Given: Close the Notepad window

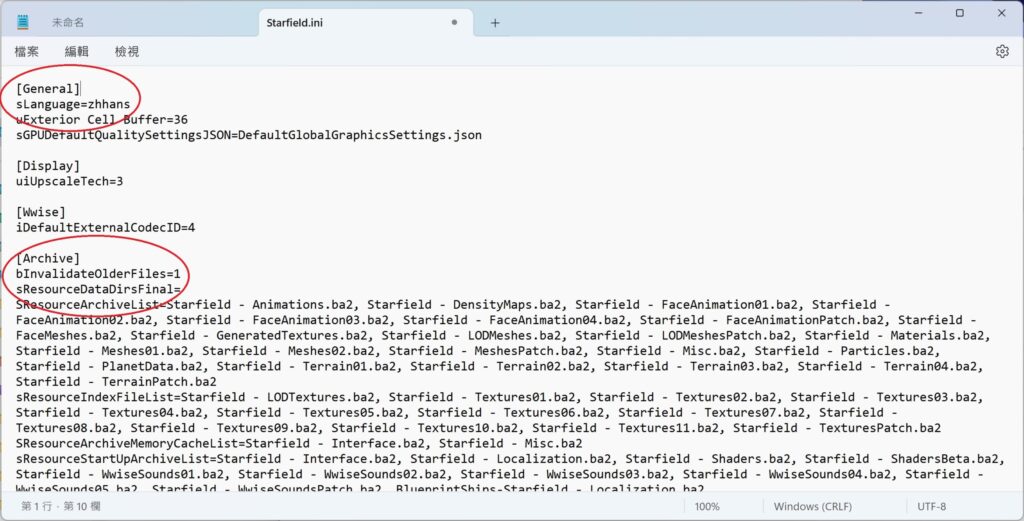Looking at the screenshot, I should pyautogui.click(x=1001, y=13).
